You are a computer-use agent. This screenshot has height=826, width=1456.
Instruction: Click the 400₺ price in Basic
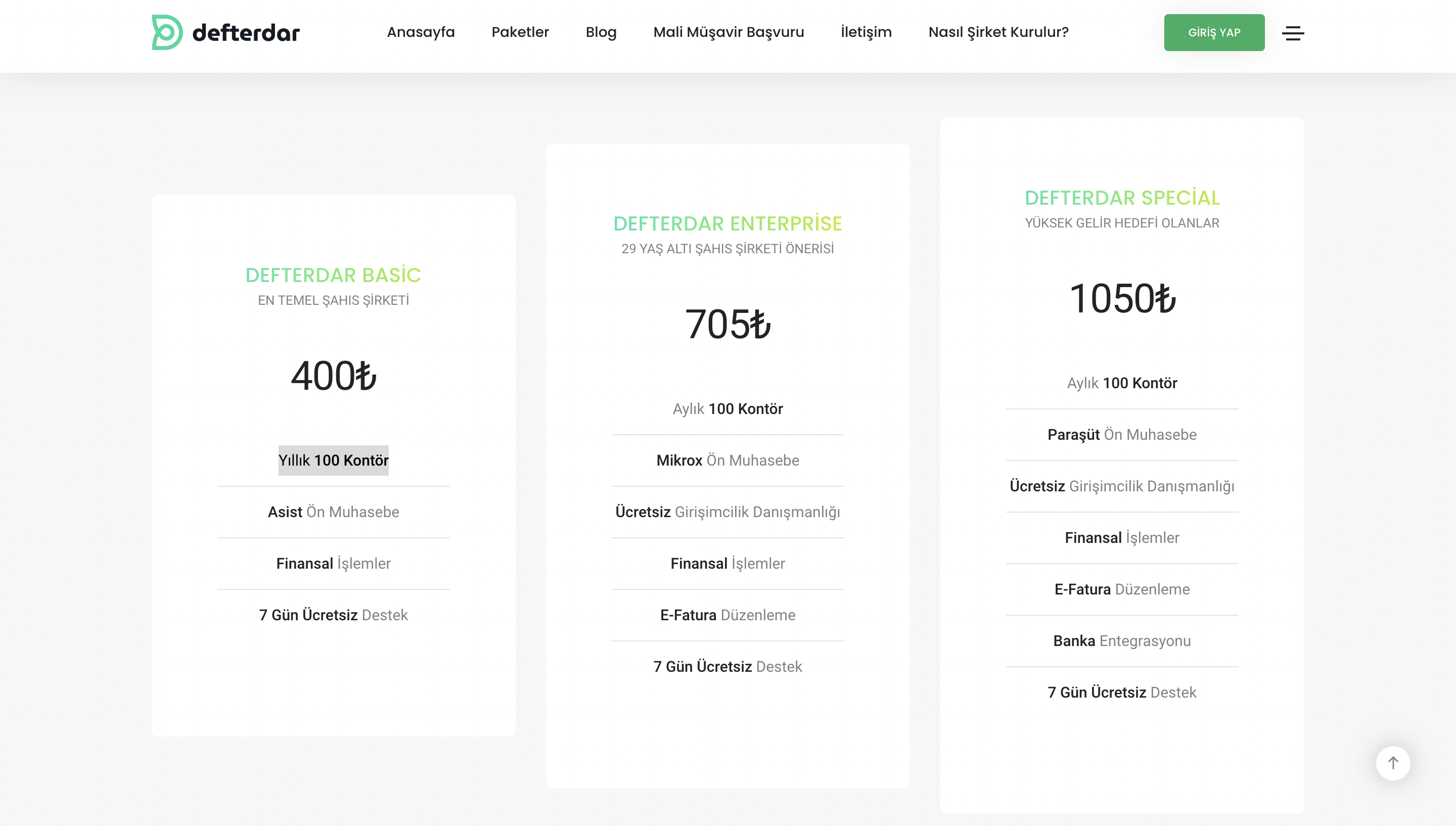(333, 376)
